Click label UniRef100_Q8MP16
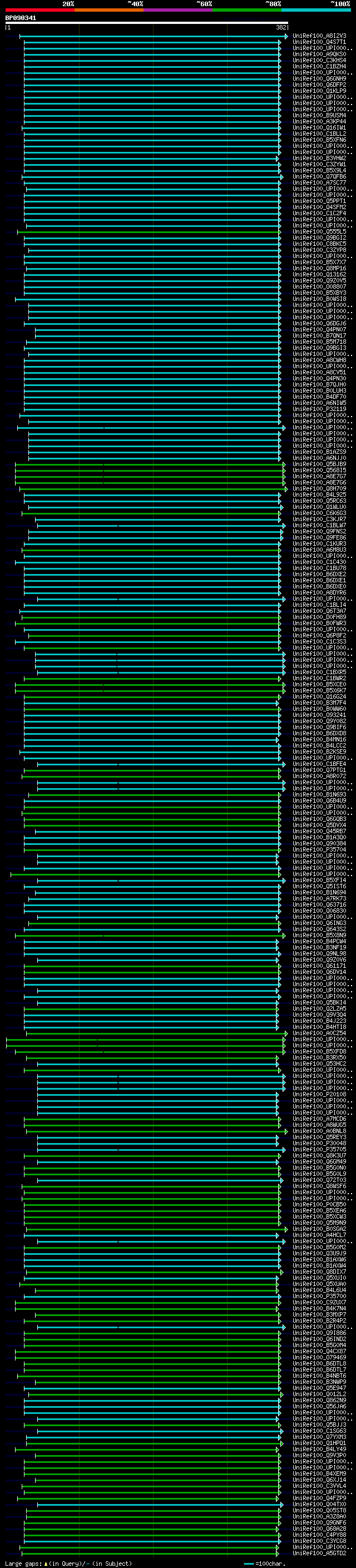Viewport: 356px width, 1568px height. click(319, 269)
